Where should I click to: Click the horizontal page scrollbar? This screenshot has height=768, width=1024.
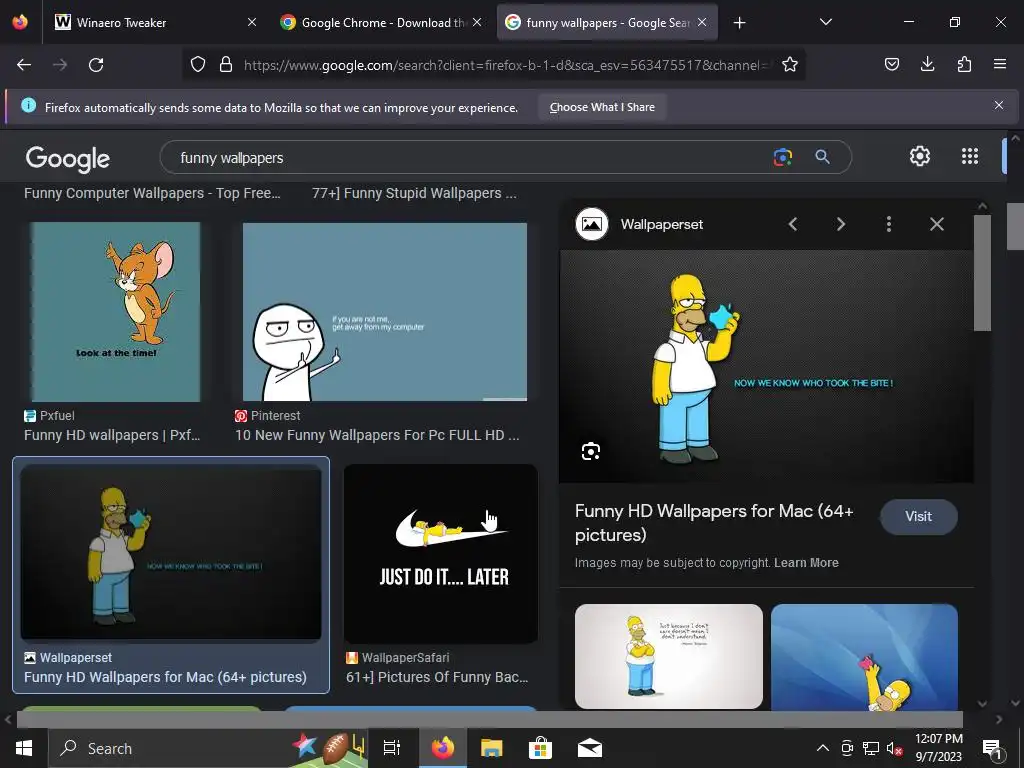[489, 719]
